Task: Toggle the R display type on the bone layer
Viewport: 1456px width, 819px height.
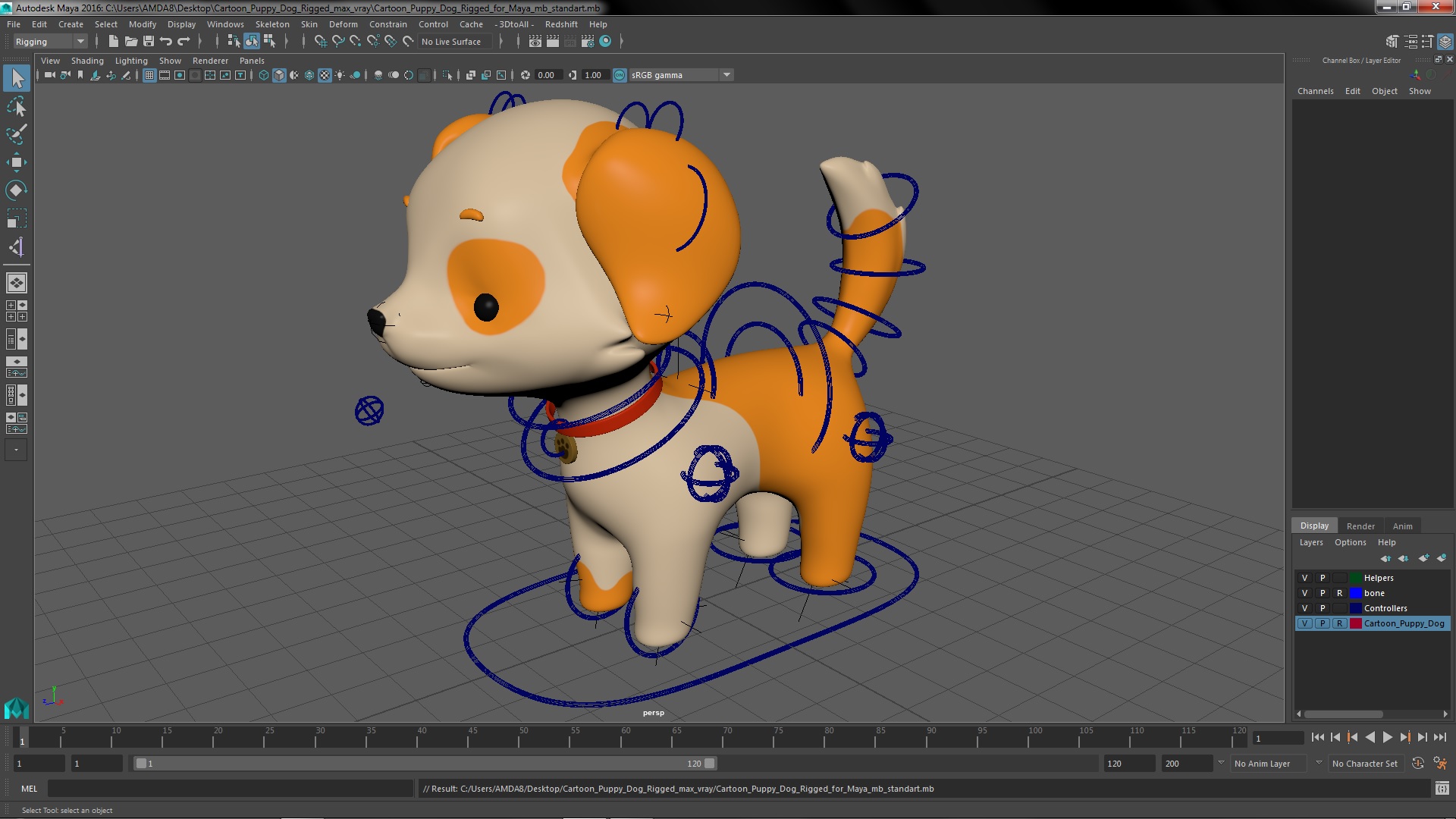Action: (1340, 593)
